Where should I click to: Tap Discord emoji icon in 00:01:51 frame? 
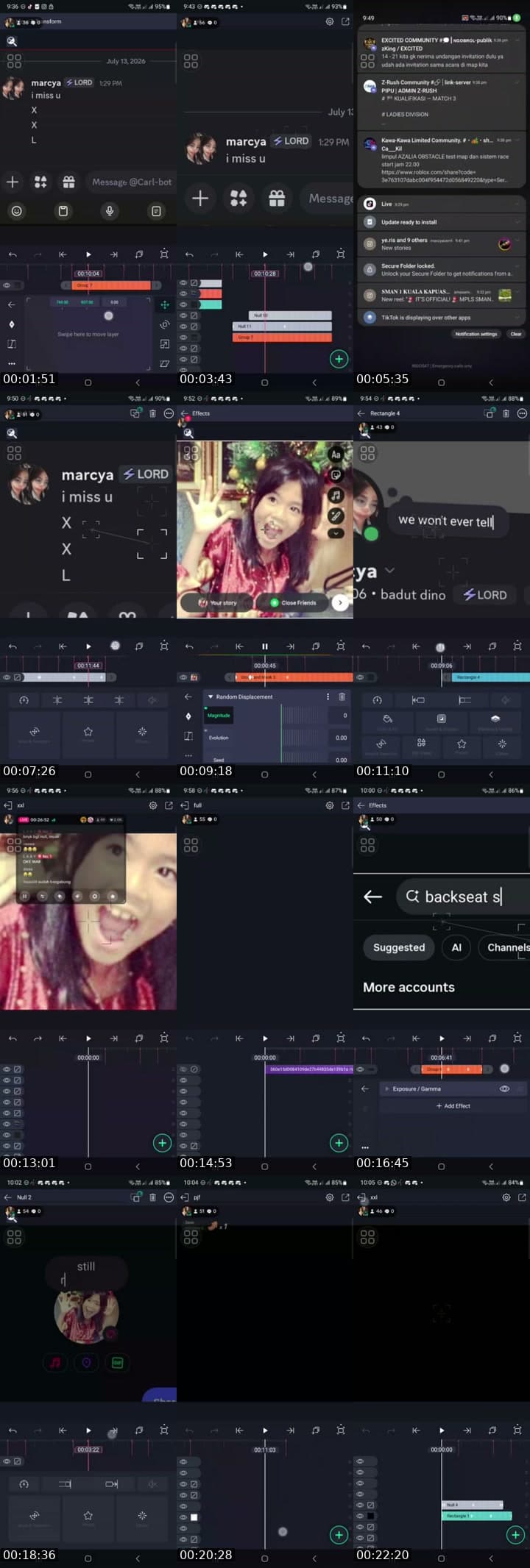[x=16, y=211]
